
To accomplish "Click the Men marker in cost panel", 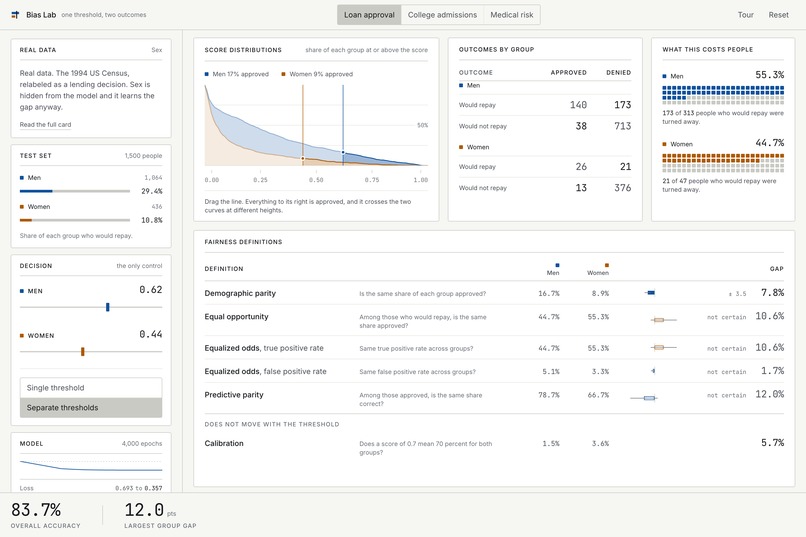I will coord(664,76).
